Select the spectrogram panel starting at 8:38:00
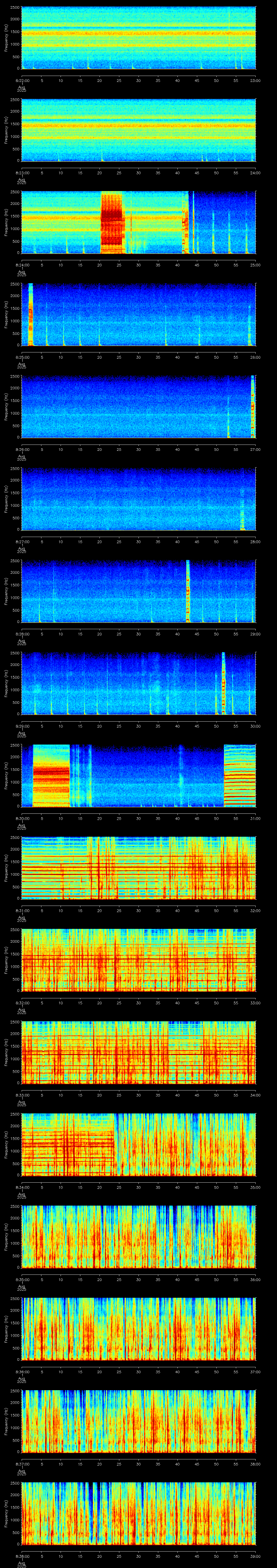Viewport: 277px width, 1568px height. [138, 1513]
